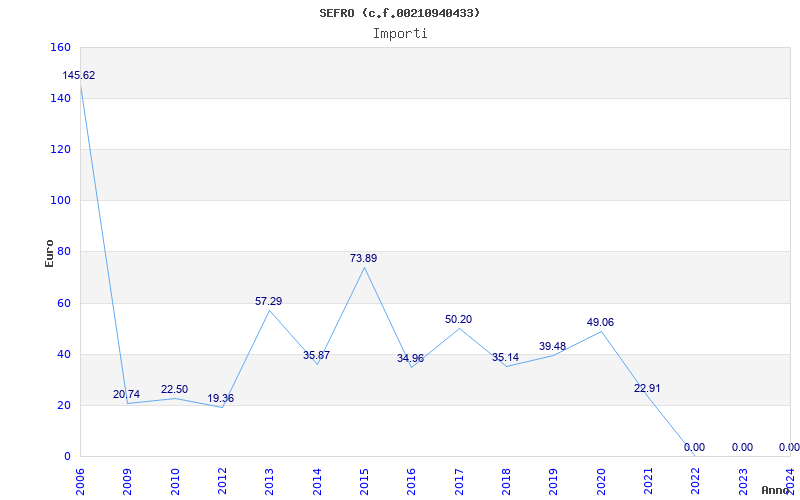Select the 2013 x-axis year label
800x500 pixels.
pos(269,481)
